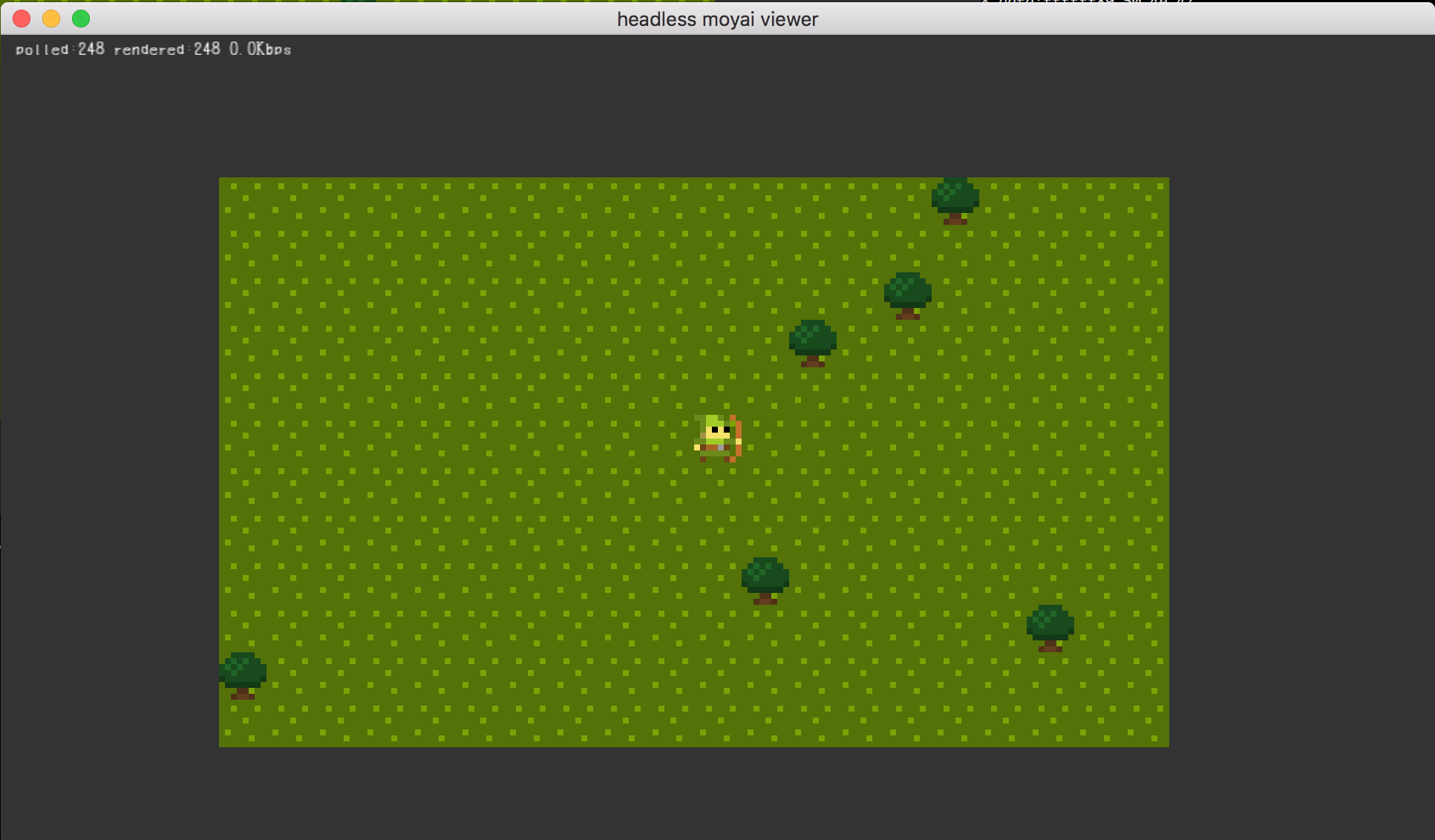This screenshot has height=840, width=1435.
Task: Click the "polled:248" status text
Action: click(60, 49)
